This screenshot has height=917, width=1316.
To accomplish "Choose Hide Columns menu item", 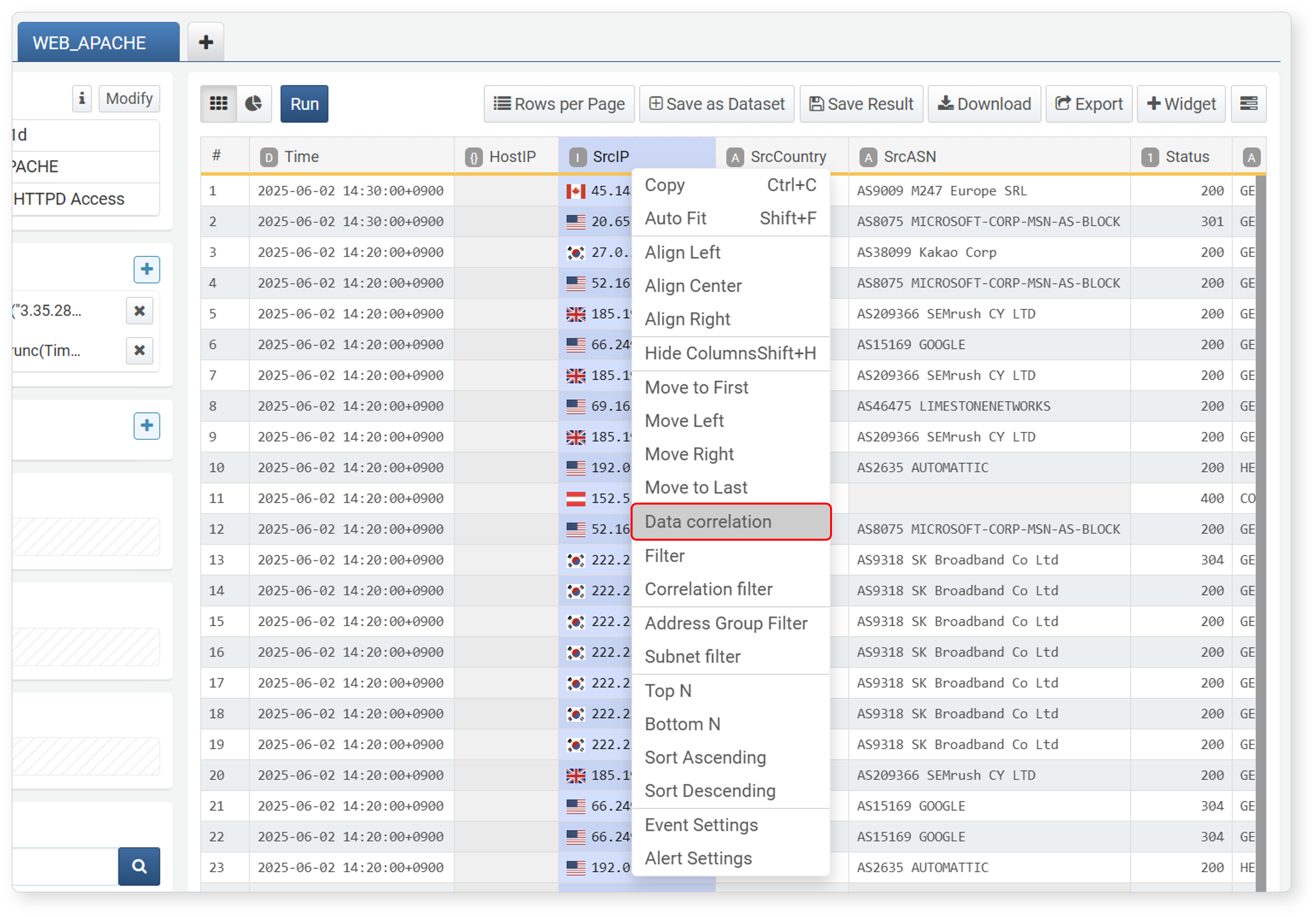I will (x=730, y=353).
